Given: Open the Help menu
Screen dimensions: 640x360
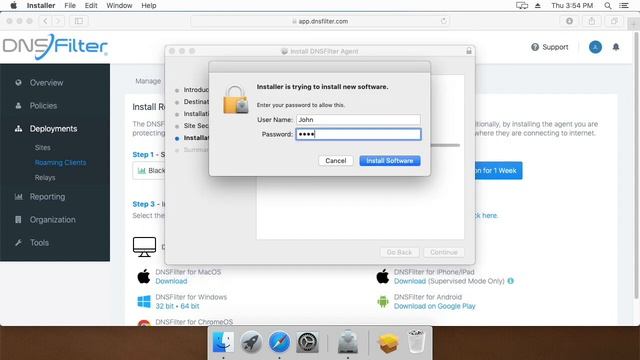Looking at the screenshot, I should (x=149, y=5).
